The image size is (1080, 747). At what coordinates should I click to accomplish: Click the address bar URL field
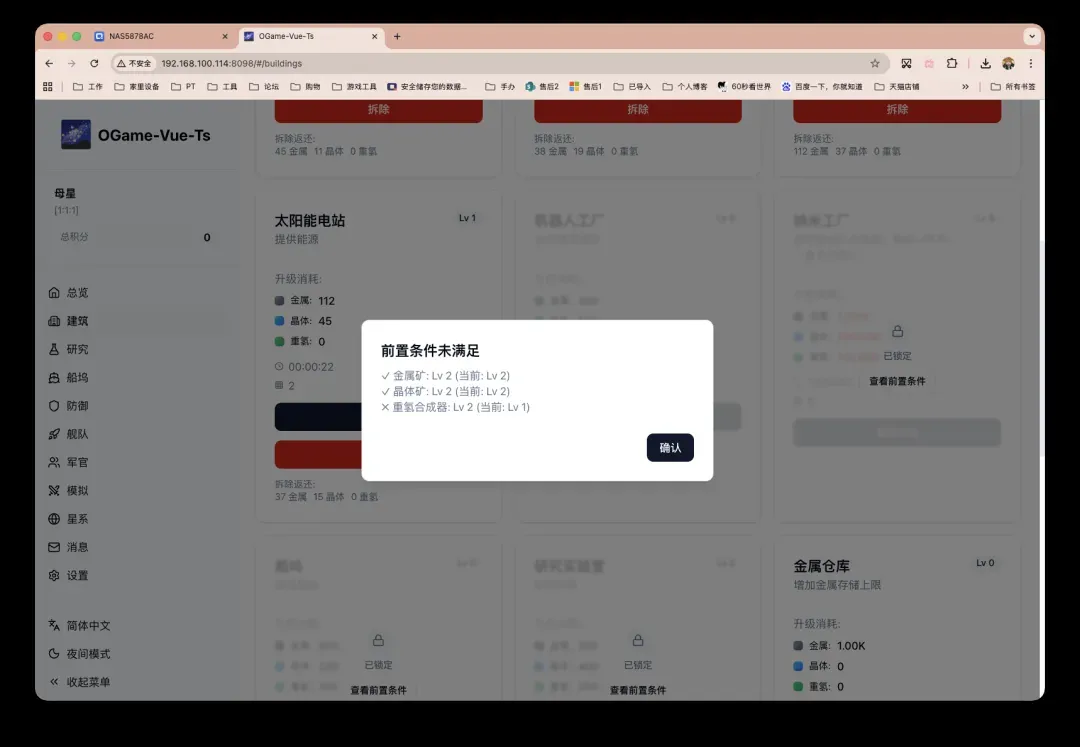click(x=500, y=63)
